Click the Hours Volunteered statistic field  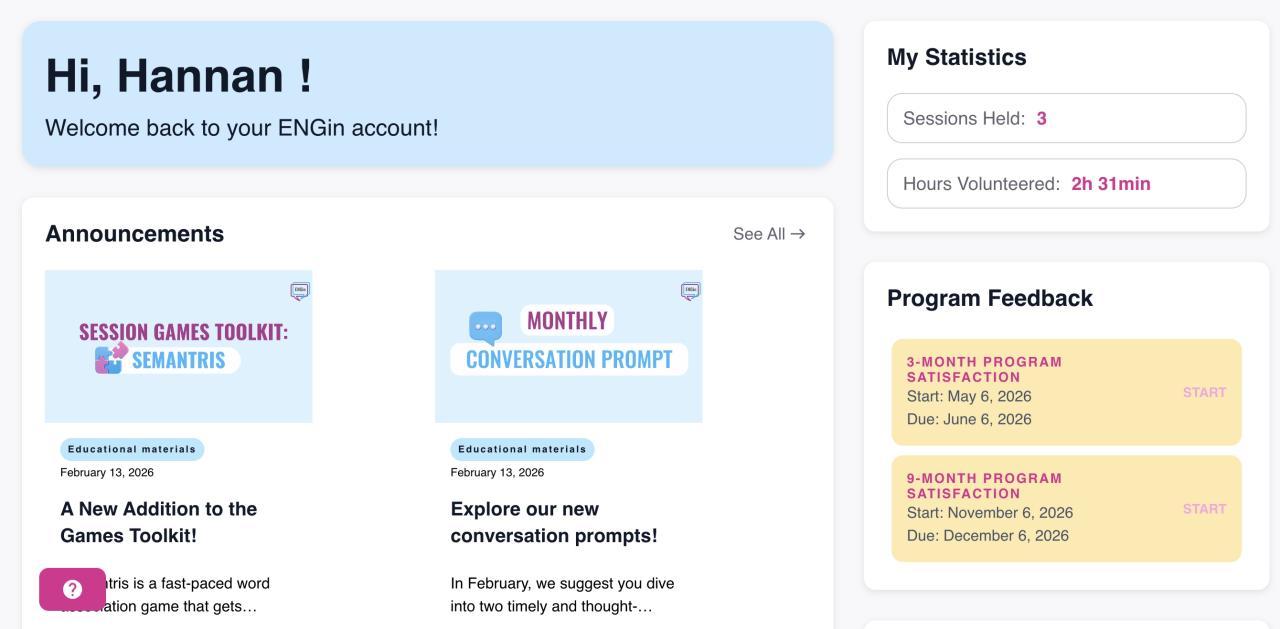1066,184
